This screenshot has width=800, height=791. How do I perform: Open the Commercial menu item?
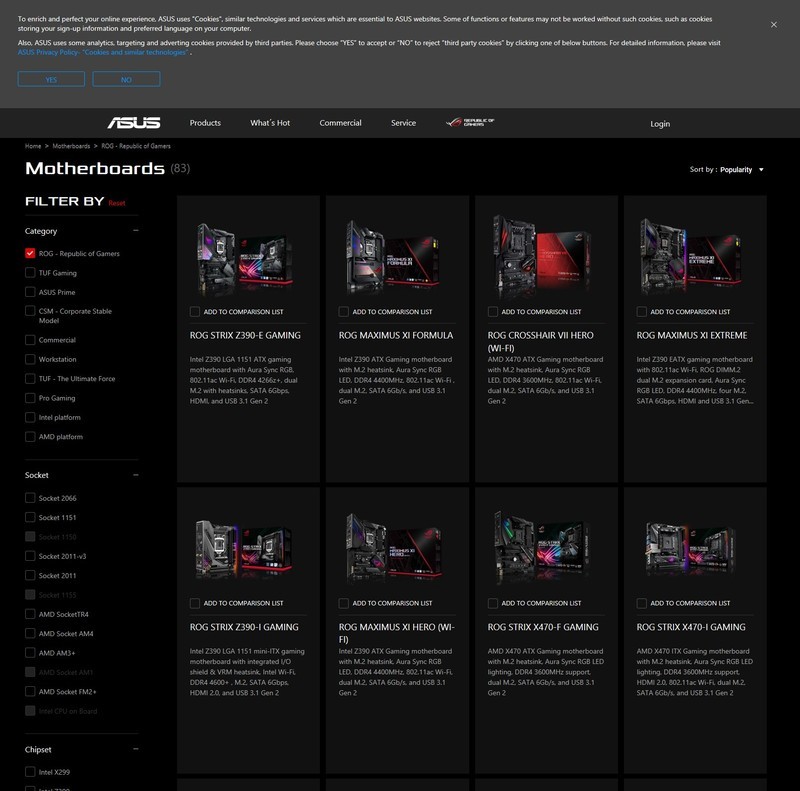[x=340, y=123]
